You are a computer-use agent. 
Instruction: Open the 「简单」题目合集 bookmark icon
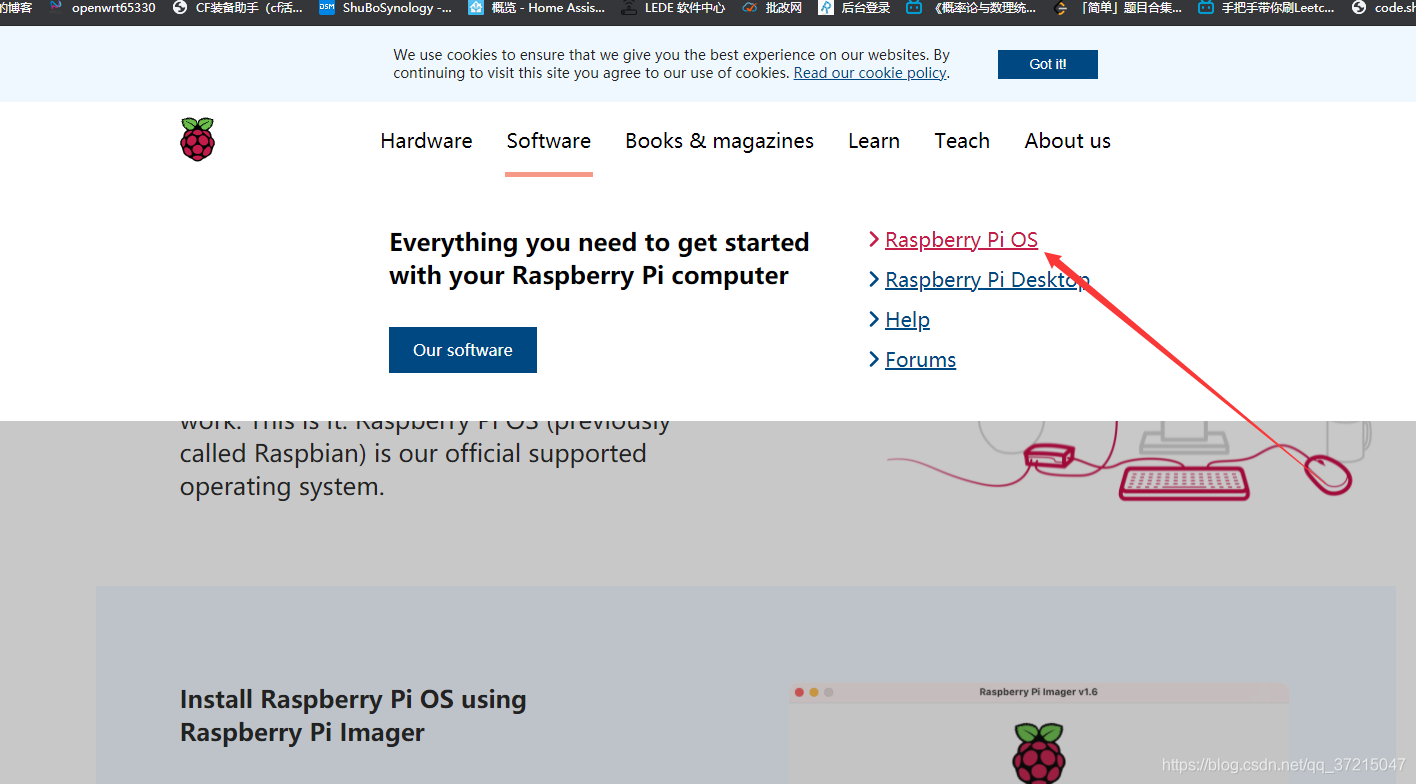pos(1061,7)
